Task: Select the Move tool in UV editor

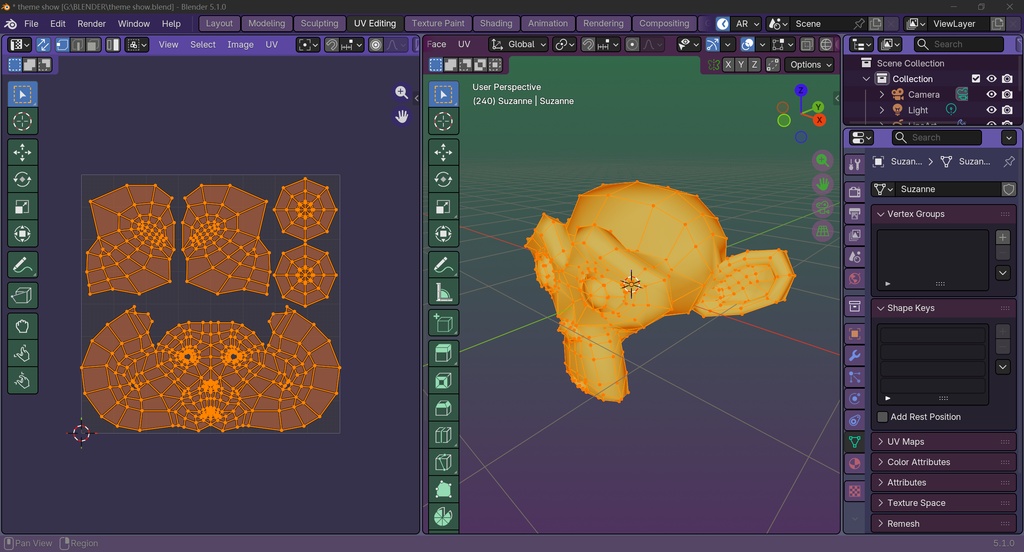Action: tap(22, 152)
